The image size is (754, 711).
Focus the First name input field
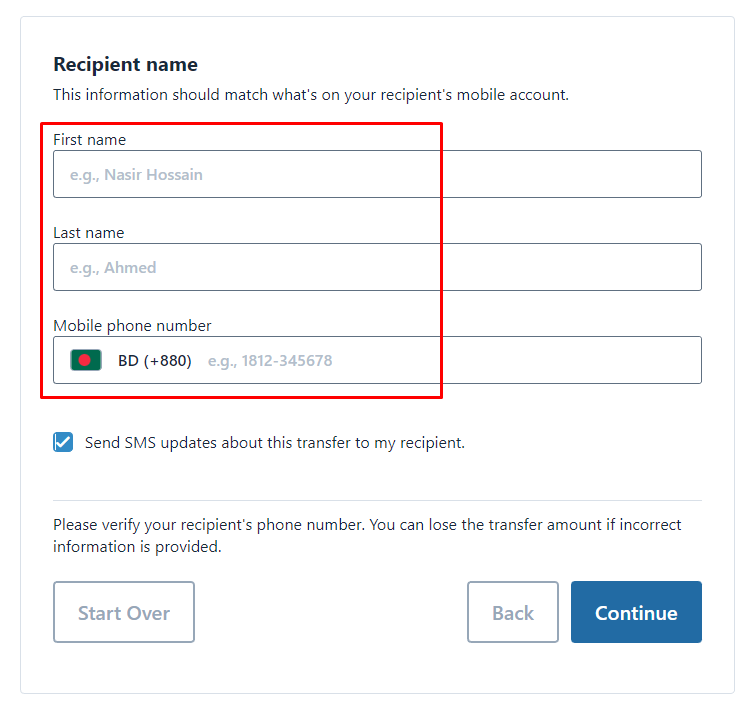point(377,174)
